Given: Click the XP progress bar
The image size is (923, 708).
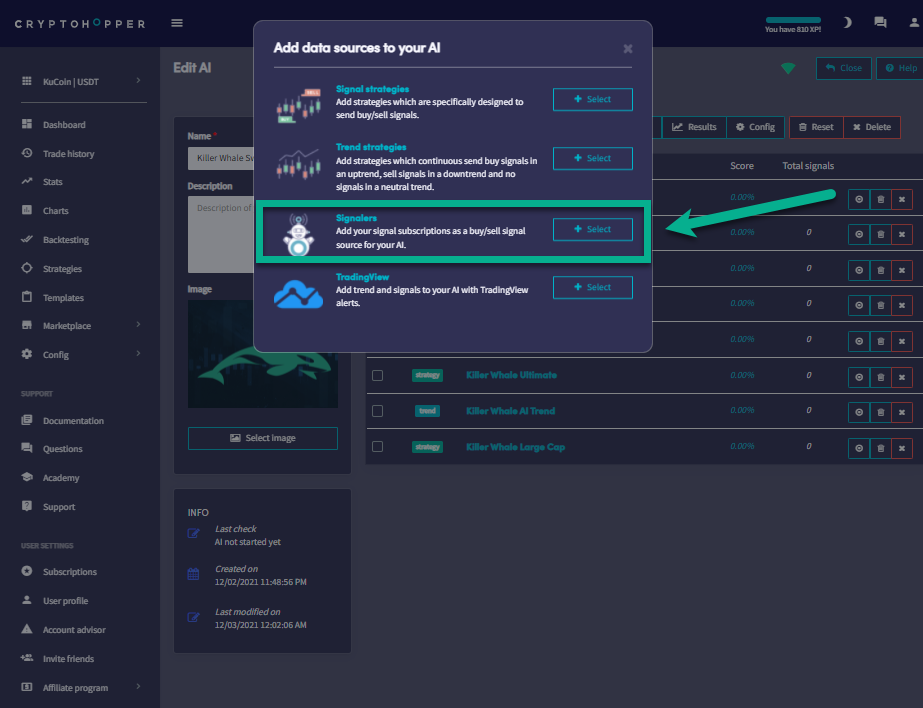Looking at the screenshot, I should pyautogui.click(x=793, y=20).
